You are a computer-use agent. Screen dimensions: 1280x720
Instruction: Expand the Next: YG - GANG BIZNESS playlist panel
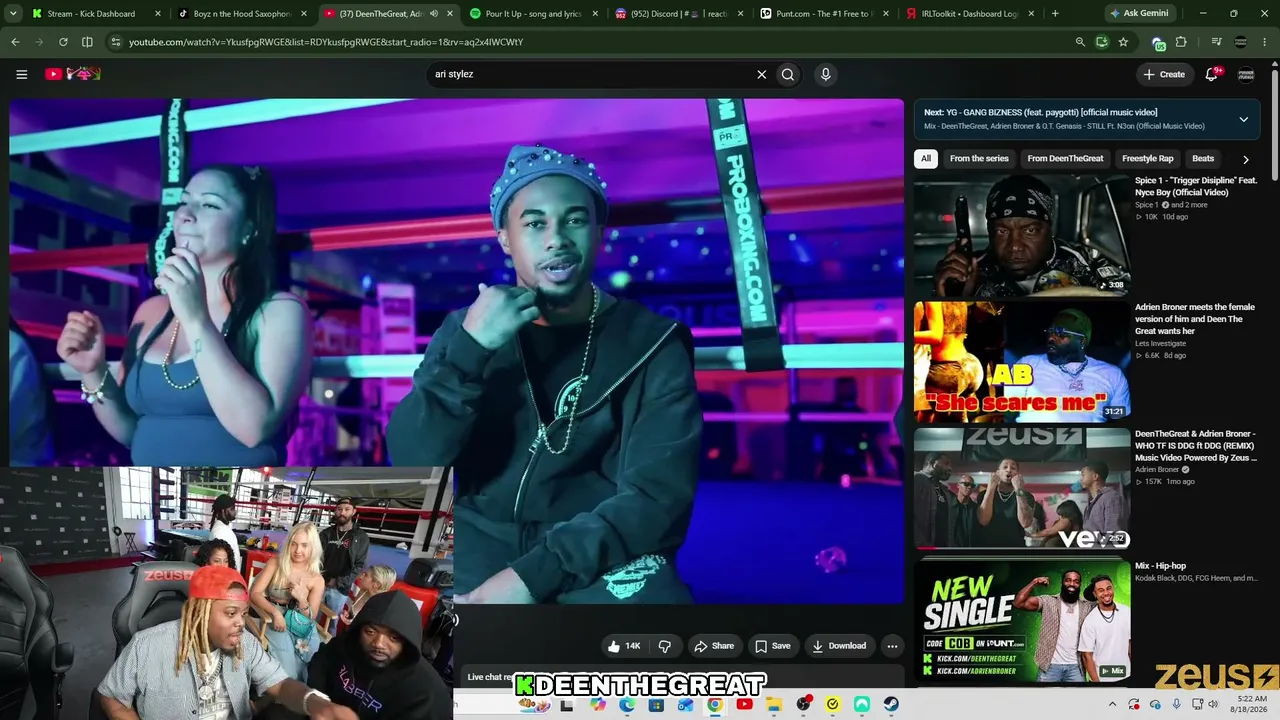click(x=1243, y=119)
